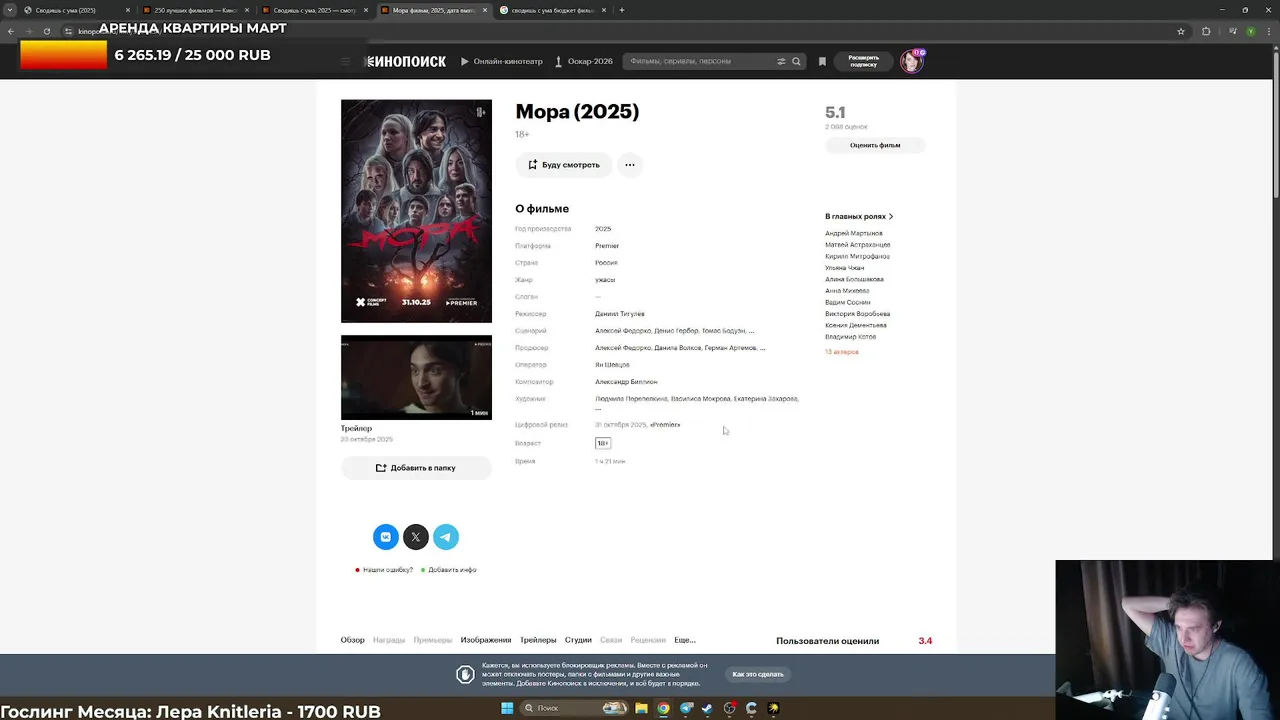Click the 18+ age rating box

(x=602, y=443)
